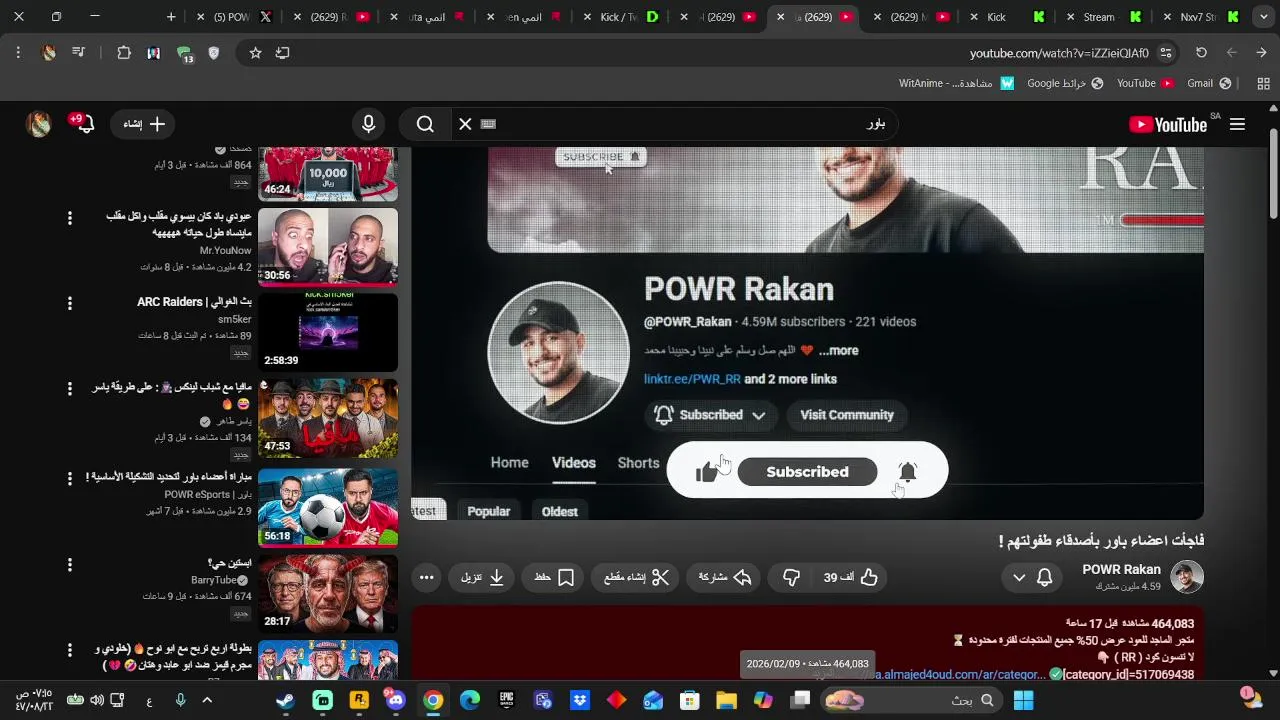Image resolution: width=1280 pixels, height=720 pixels.
Task: Open BarryTube 28:17 video thumbnail
Action: [328, 593]
